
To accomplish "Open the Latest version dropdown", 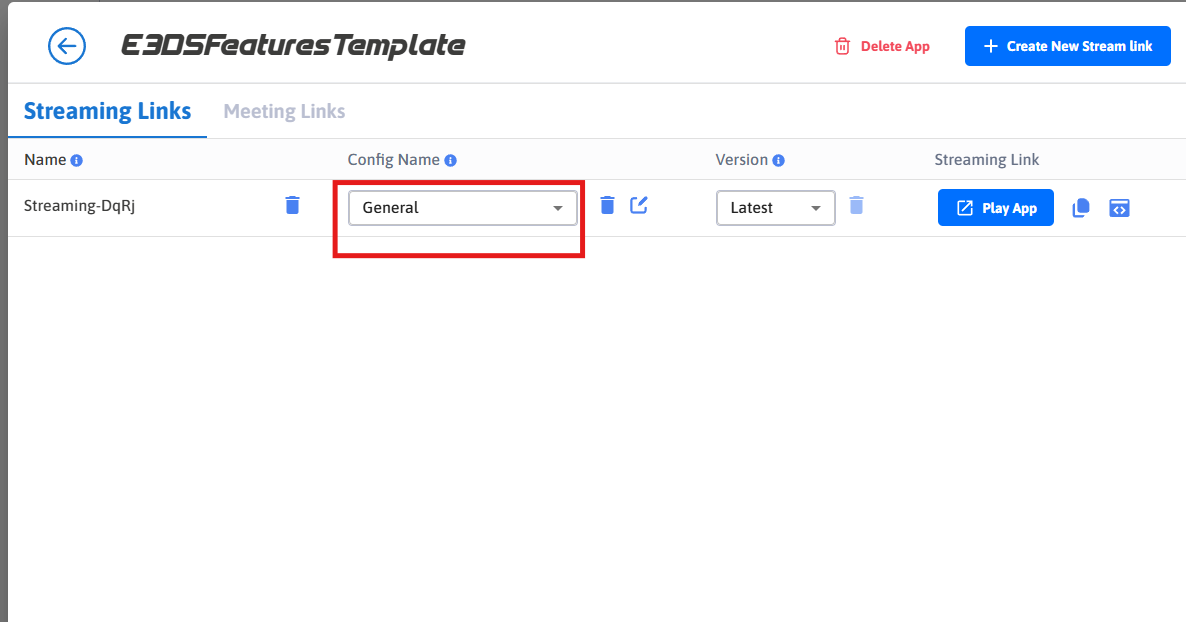I will point(775,207).
